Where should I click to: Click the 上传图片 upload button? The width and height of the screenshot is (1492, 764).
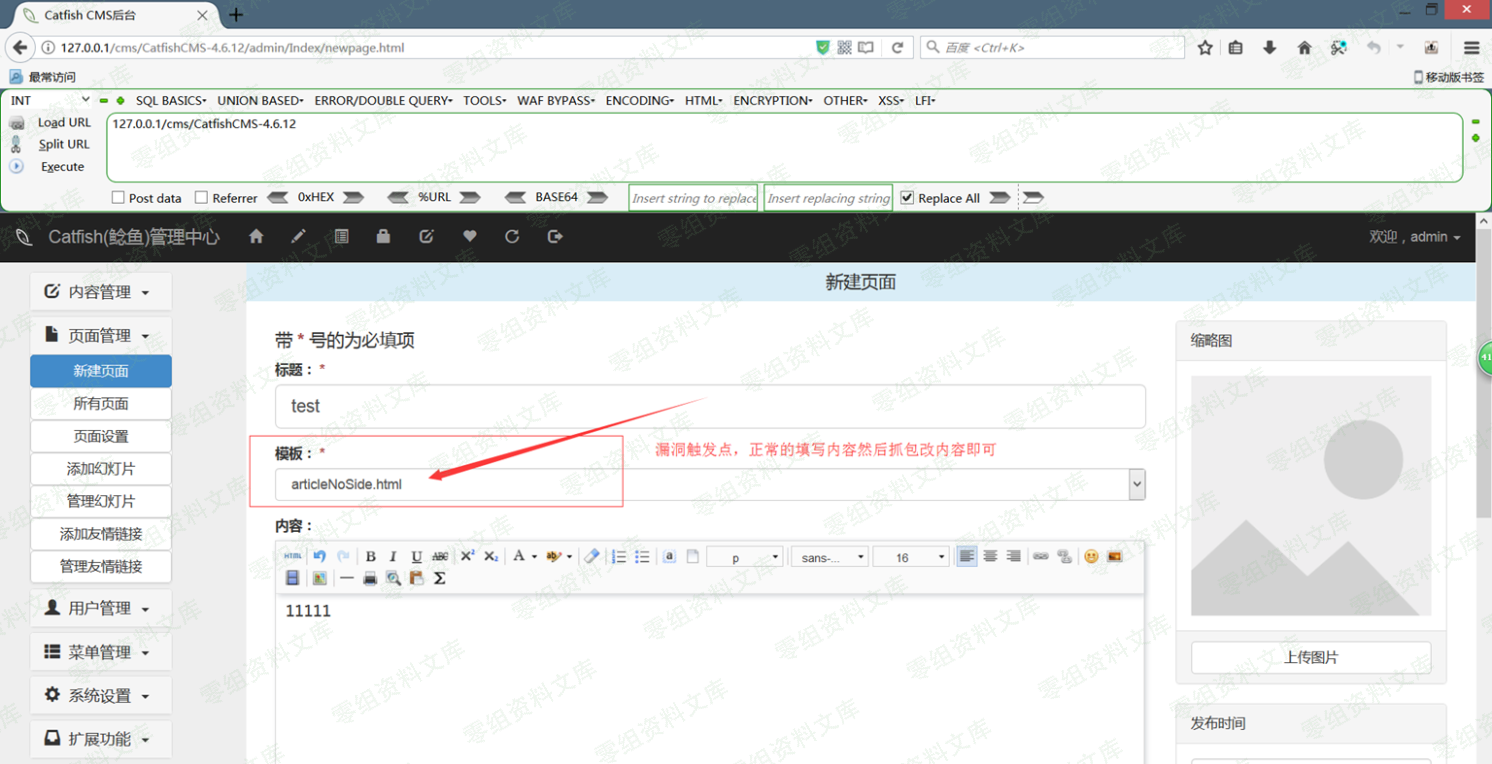click(x=1310, y=658)
